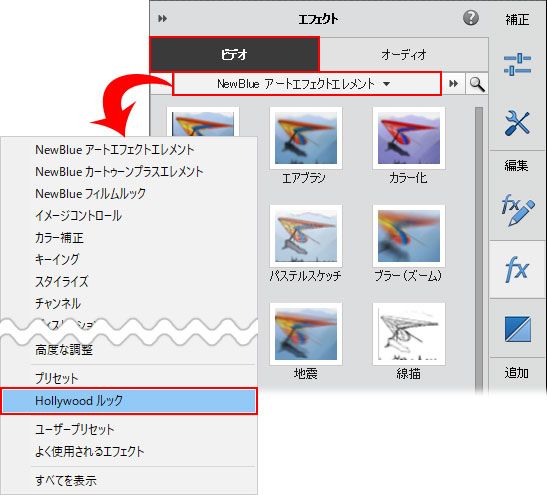Select プリセット in the category list
This screenshot has height=495, width=547.
click(57, 378)
